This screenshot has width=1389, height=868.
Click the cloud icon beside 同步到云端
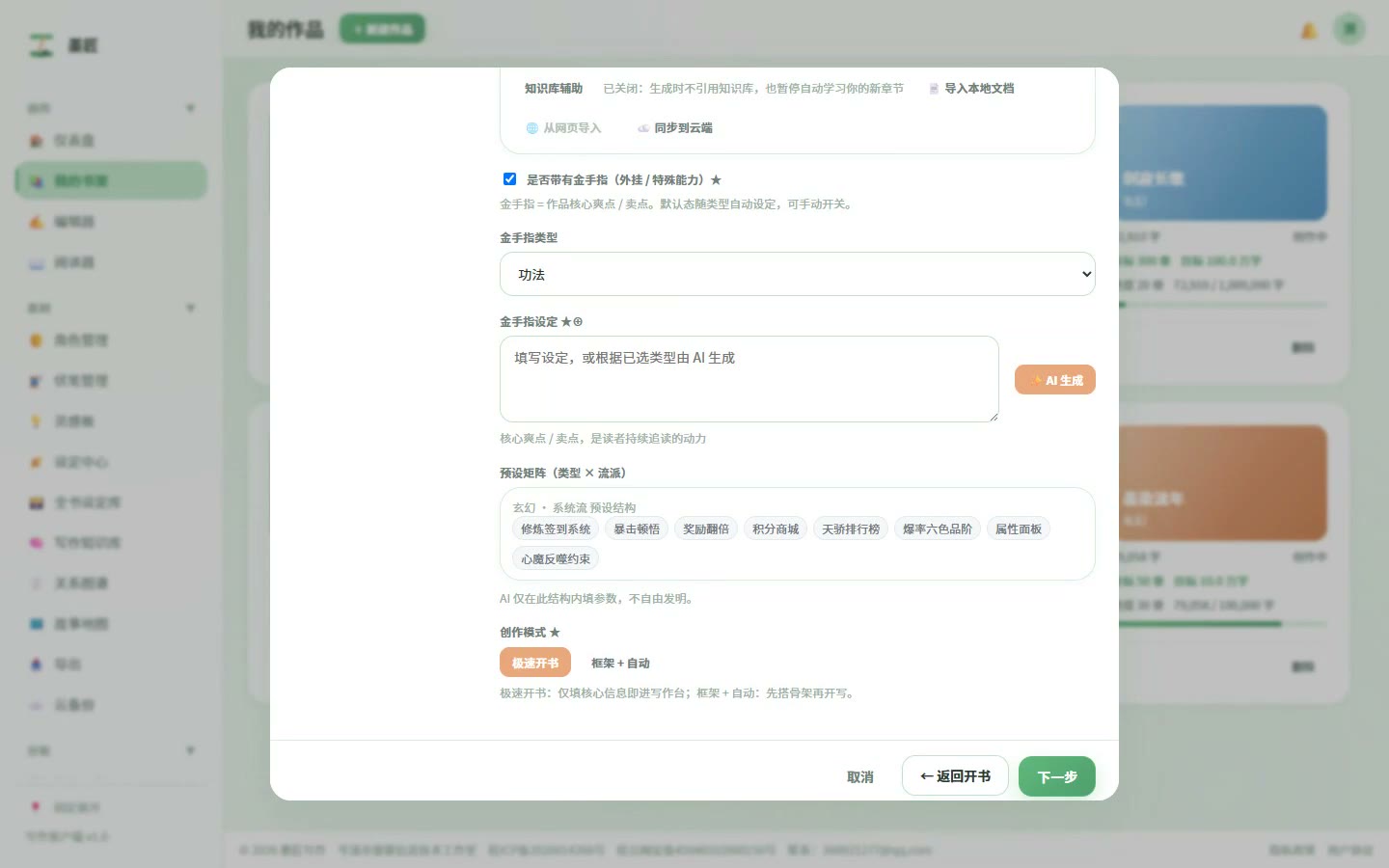(x=643, y=128)
